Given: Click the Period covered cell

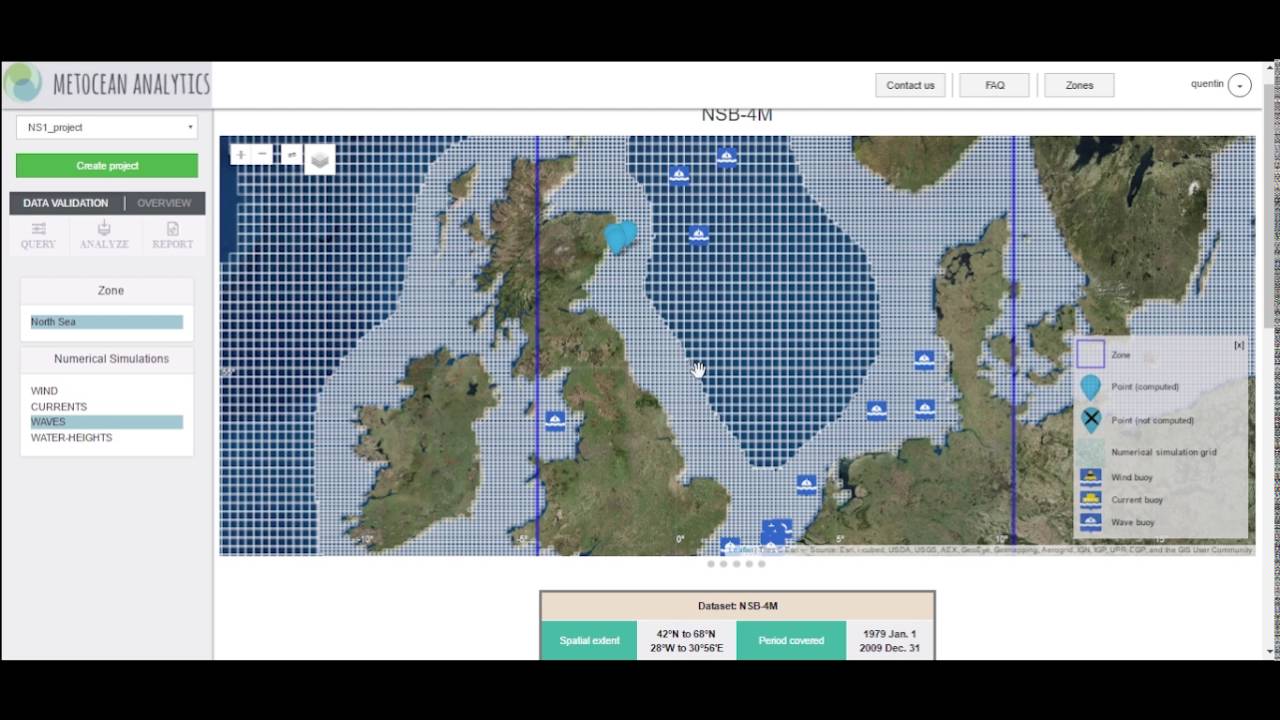Looking at the screenshot, I should pyautogui.click(x=791, y=640).
